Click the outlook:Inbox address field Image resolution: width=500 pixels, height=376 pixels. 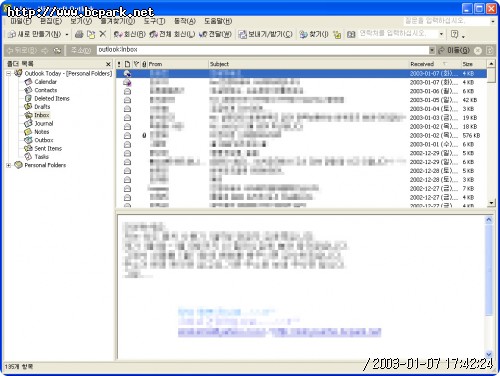263,50
